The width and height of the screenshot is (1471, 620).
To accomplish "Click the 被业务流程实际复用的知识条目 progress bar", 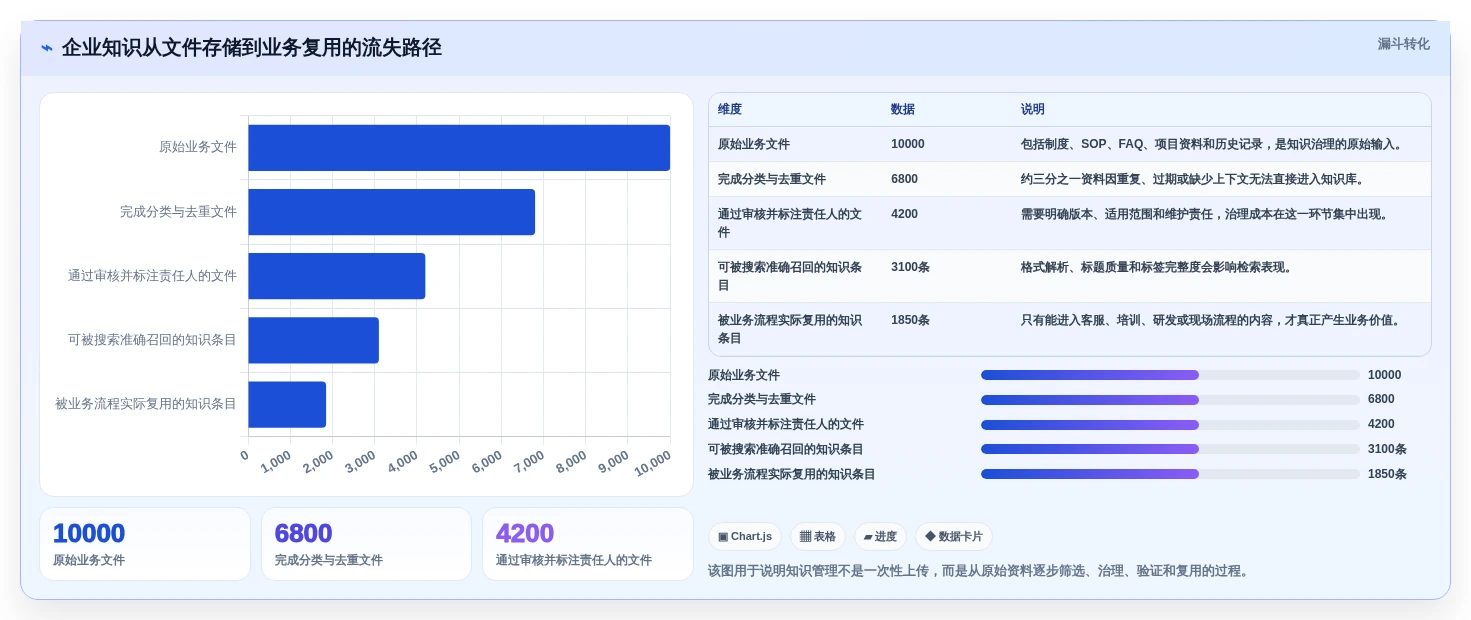I will pyautogui.click(x=1170, y=474).
